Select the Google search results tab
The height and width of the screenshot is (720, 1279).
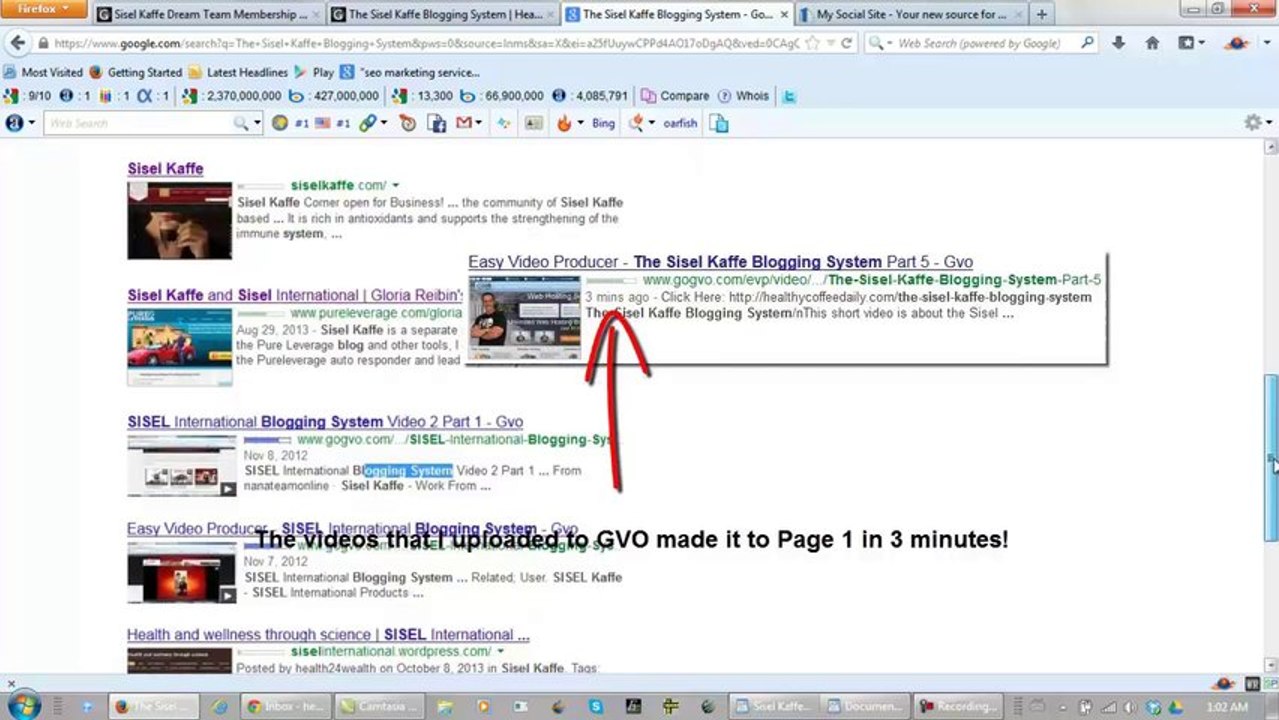(x=676, y=15)
